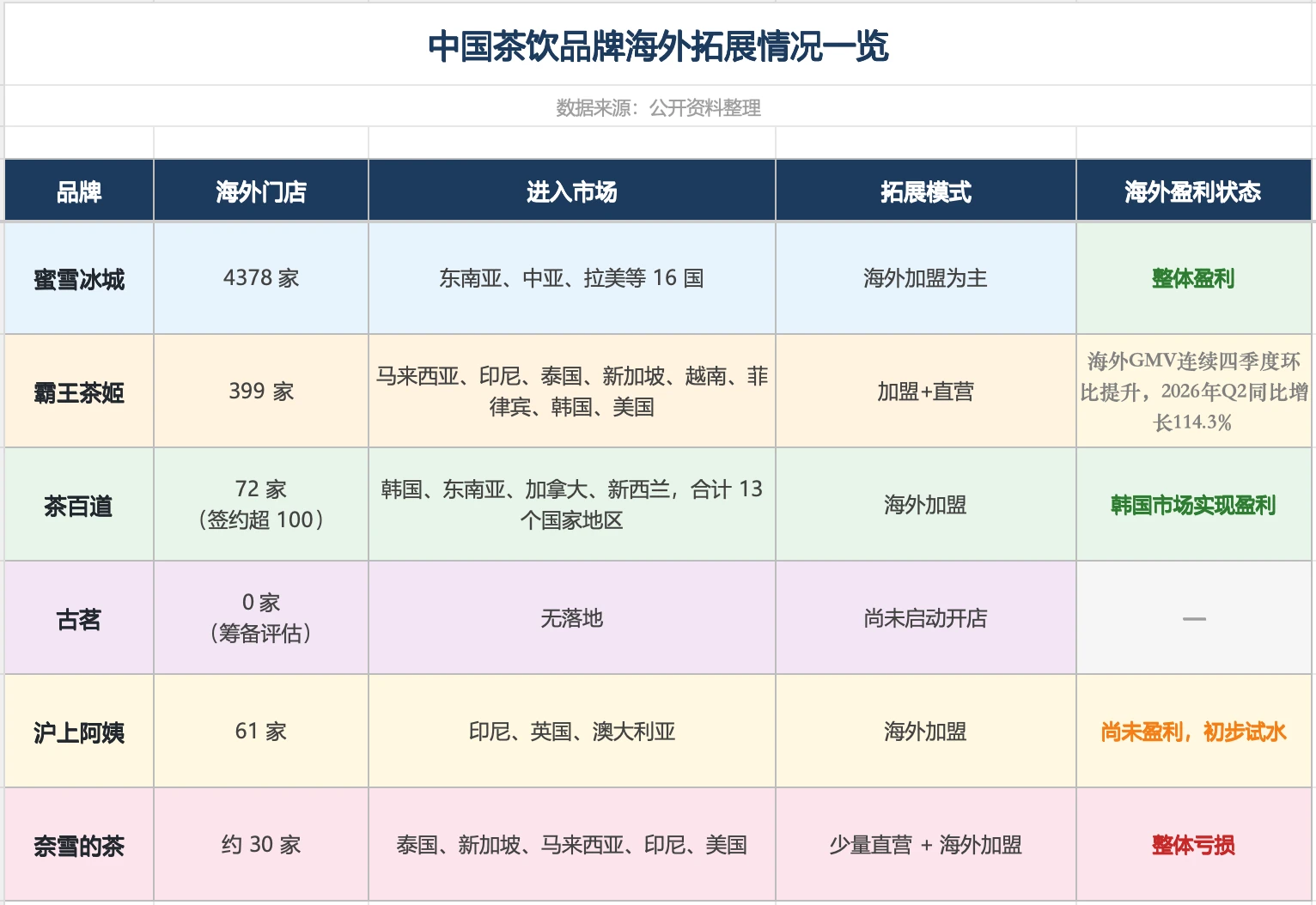Select the dash cell in 古茗 row
Screen dimensions: 1316x905
1194,618
